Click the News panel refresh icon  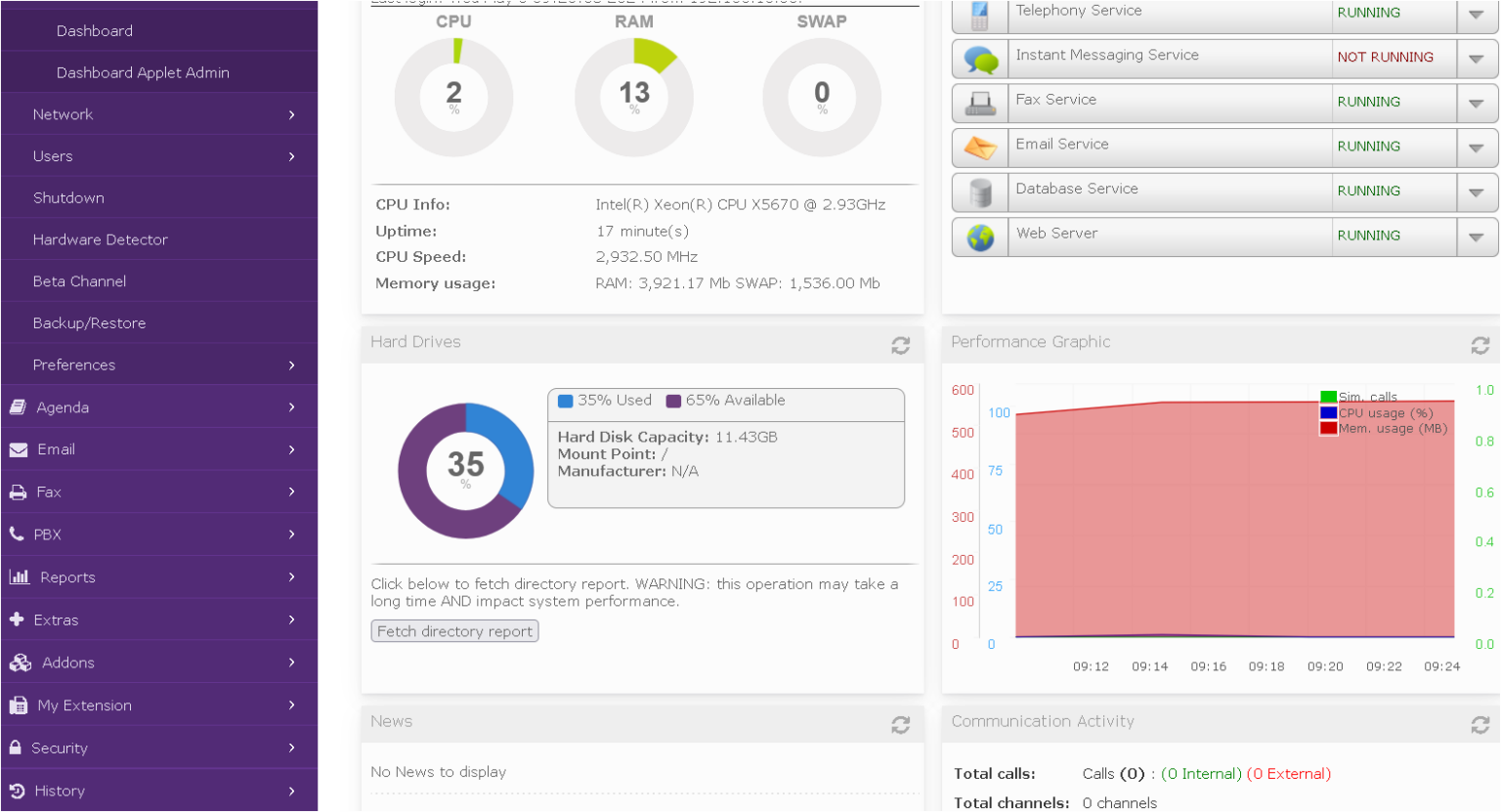[900, 724]
